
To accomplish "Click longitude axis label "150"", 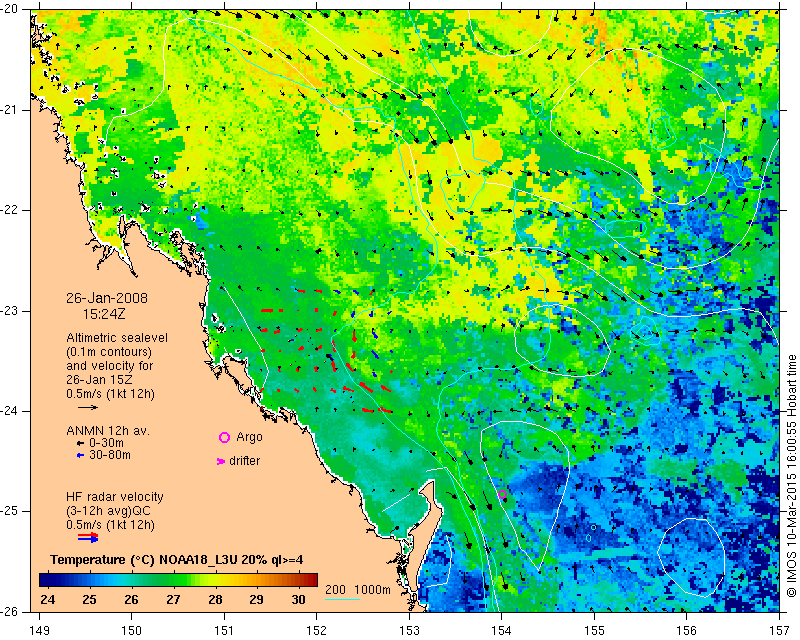I will click(x=132, y=630).
